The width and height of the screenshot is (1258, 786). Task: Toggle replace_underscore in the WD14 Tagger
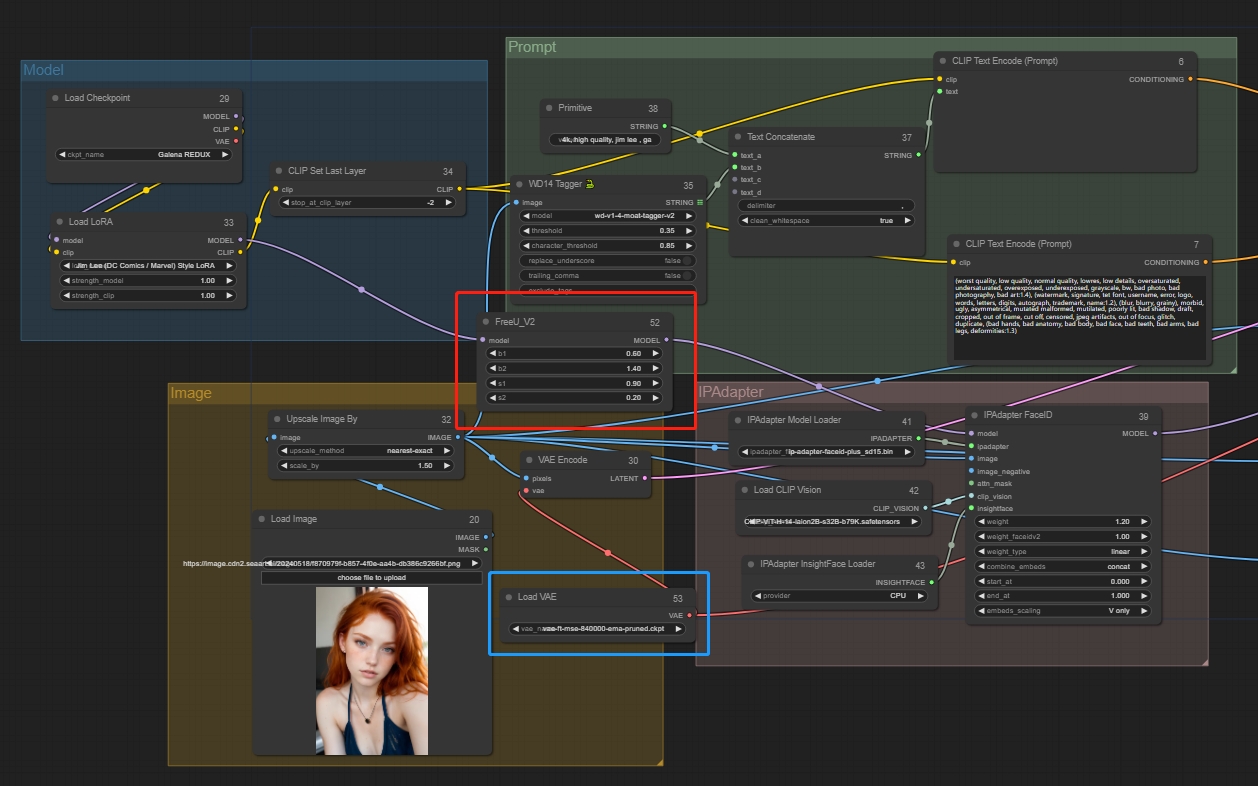(688, 260)
